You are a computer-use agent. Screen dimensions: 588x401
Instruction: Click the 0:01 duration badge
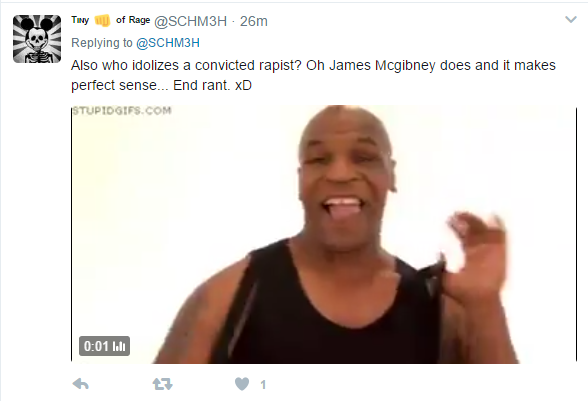(104, 346)
